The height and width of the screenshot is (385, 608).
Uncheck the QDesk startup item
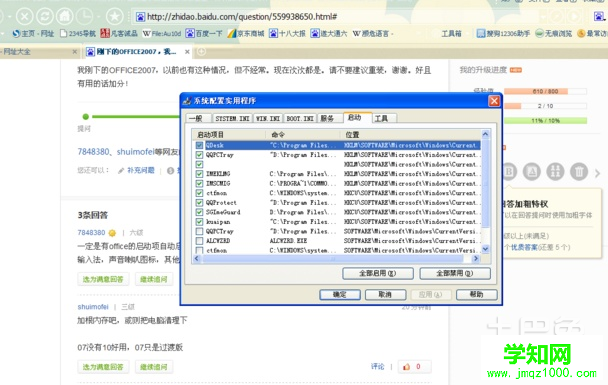pos(199,145)
